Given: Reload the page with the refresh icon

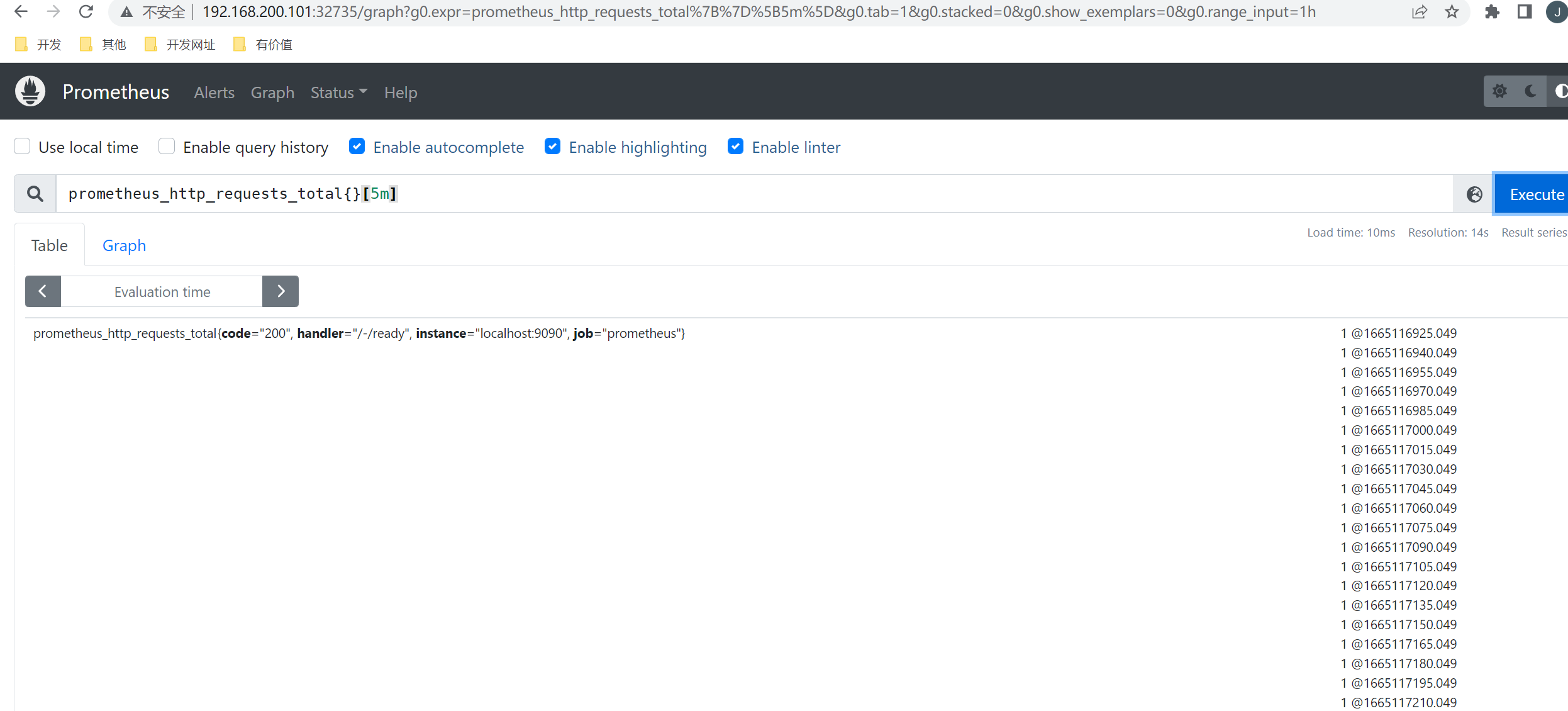Looking at the screenshot, I should pos(86,11).
